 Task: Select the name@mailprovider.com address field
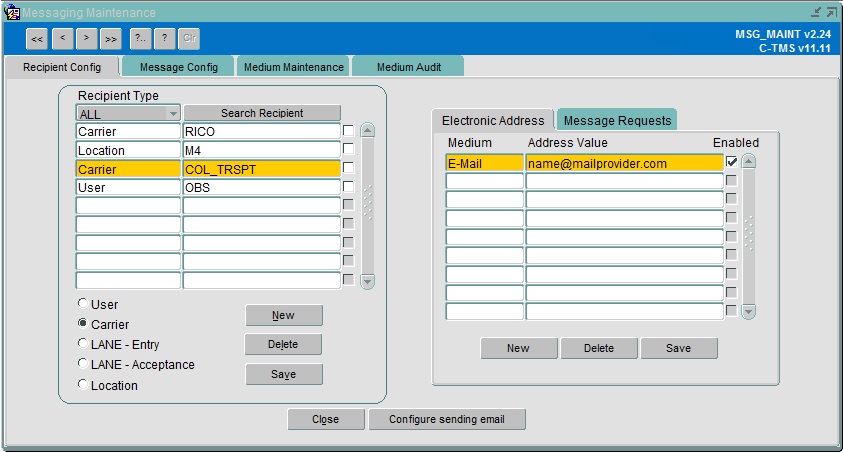click(624, 163)
